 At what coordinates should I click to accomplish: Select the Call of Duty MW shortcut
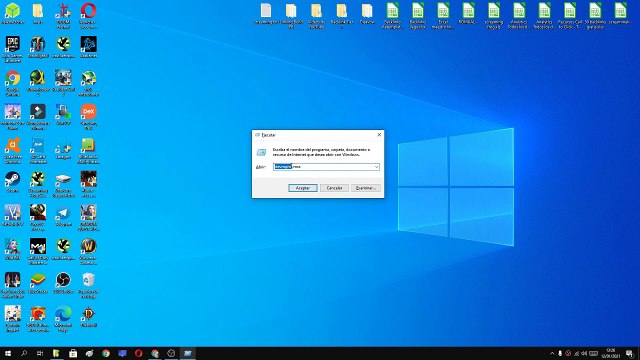[38, 251]
